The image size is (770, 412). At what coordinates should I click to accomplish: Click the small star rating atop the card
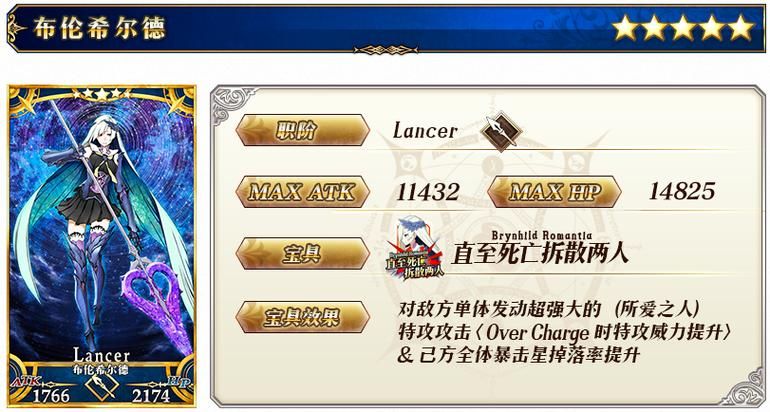(x=102, y=93)
